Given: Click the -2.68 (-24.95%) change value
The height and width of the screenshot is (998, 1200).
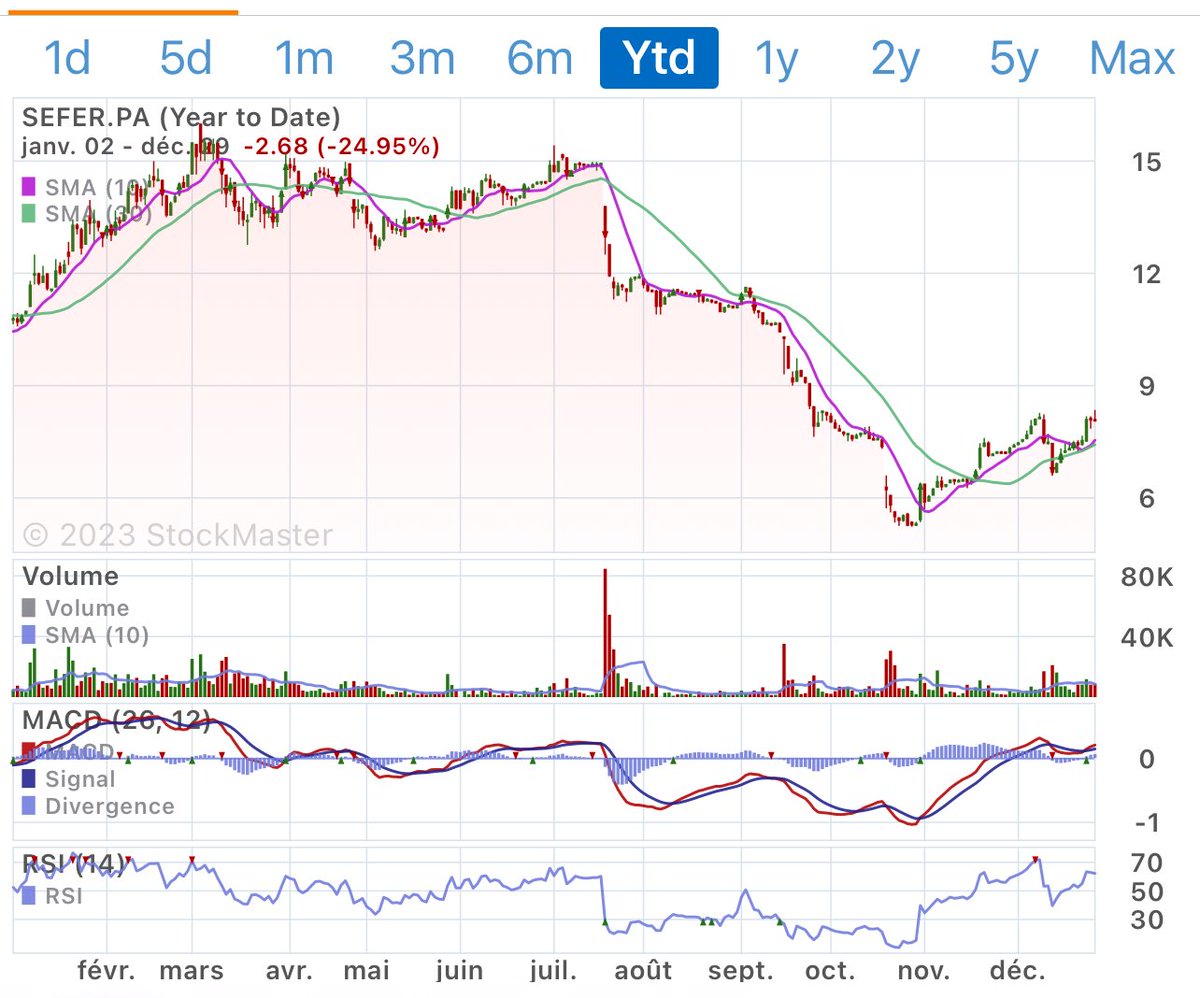Looking at the screenshot, I should pos(342,147).
